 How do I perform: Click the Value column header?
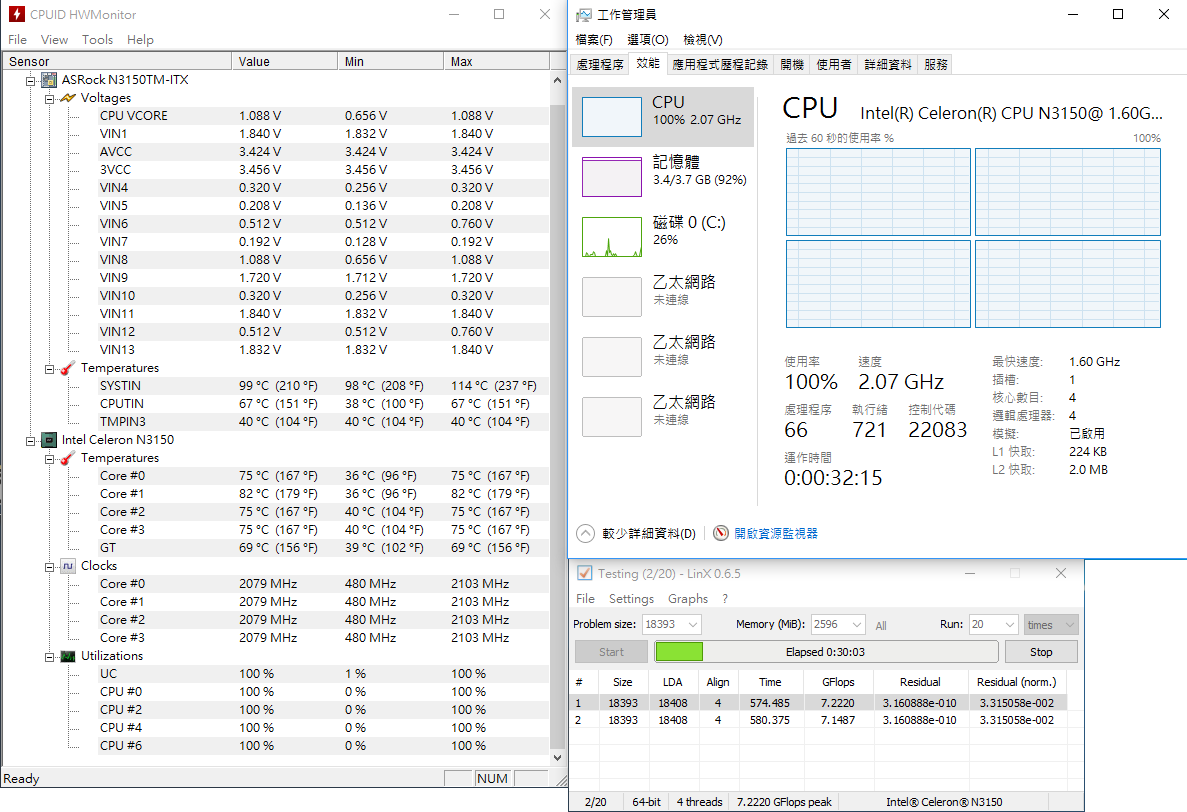(285, 61)
